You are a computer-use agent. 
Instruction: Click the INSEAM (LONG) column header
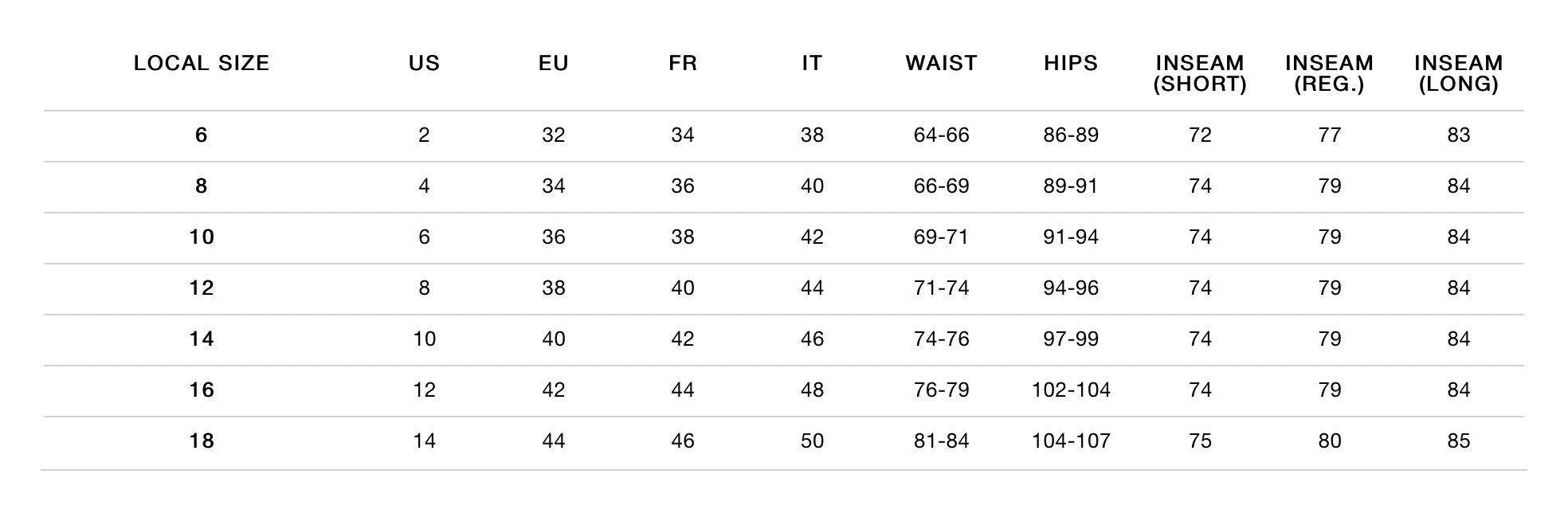[1458, 73]
